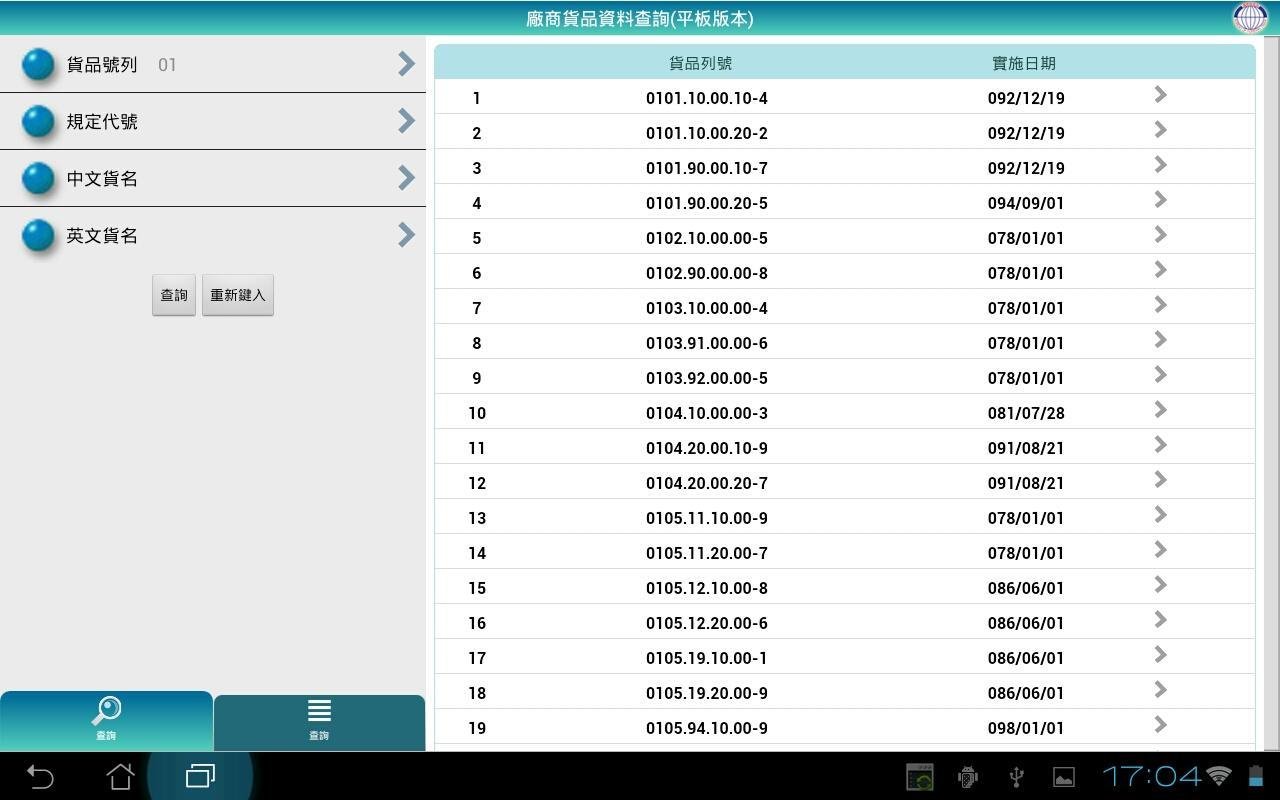1280x800 pixels.
Task: Click the blue ball icon beside 中文貨名
Action: coord(38,178)
